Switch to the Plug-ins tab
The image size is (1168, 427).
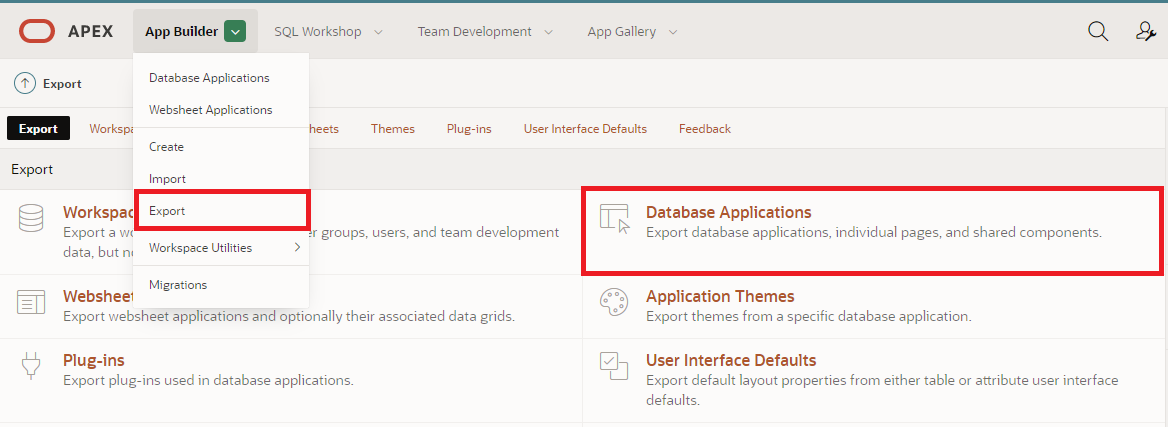click(x=469, y=129)
